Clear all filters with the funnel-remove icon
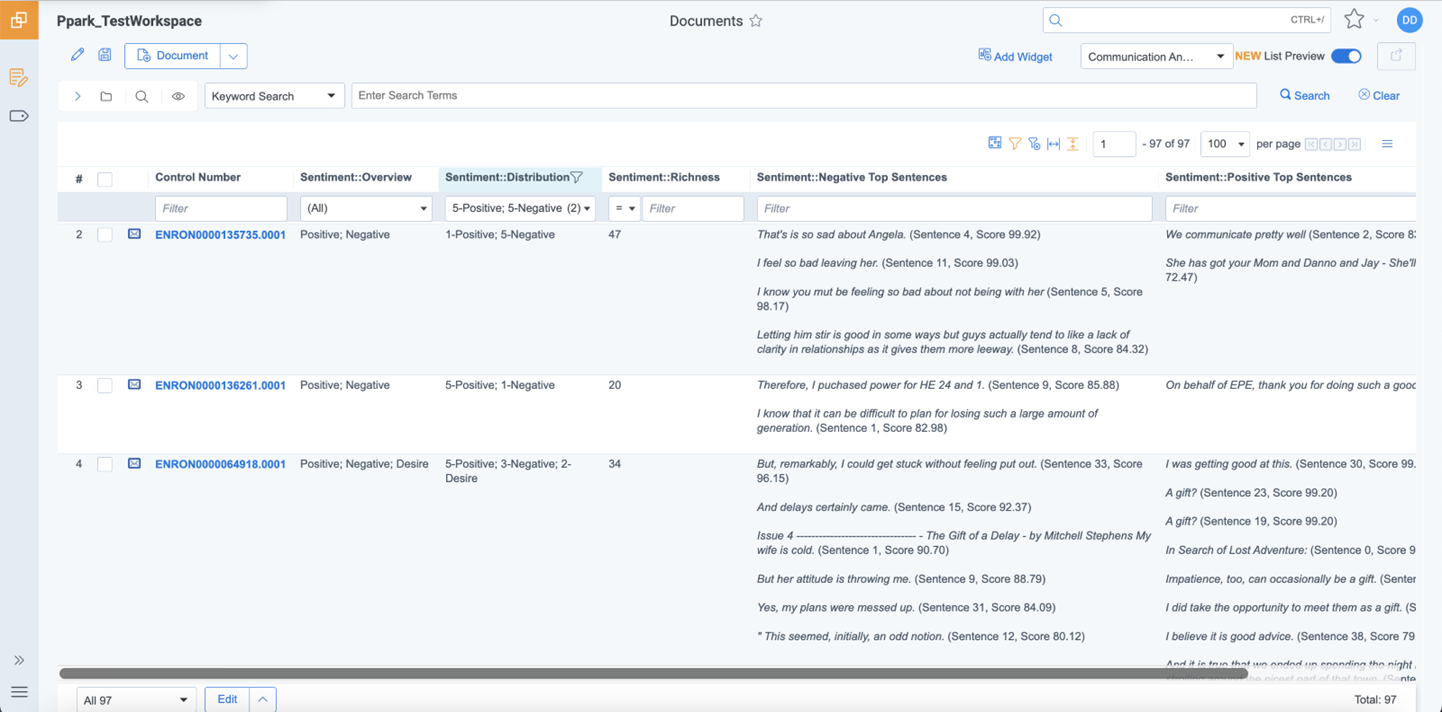Image resolution: width=1442 pixels, height=712 pixels. click(x=1034, y=143)
